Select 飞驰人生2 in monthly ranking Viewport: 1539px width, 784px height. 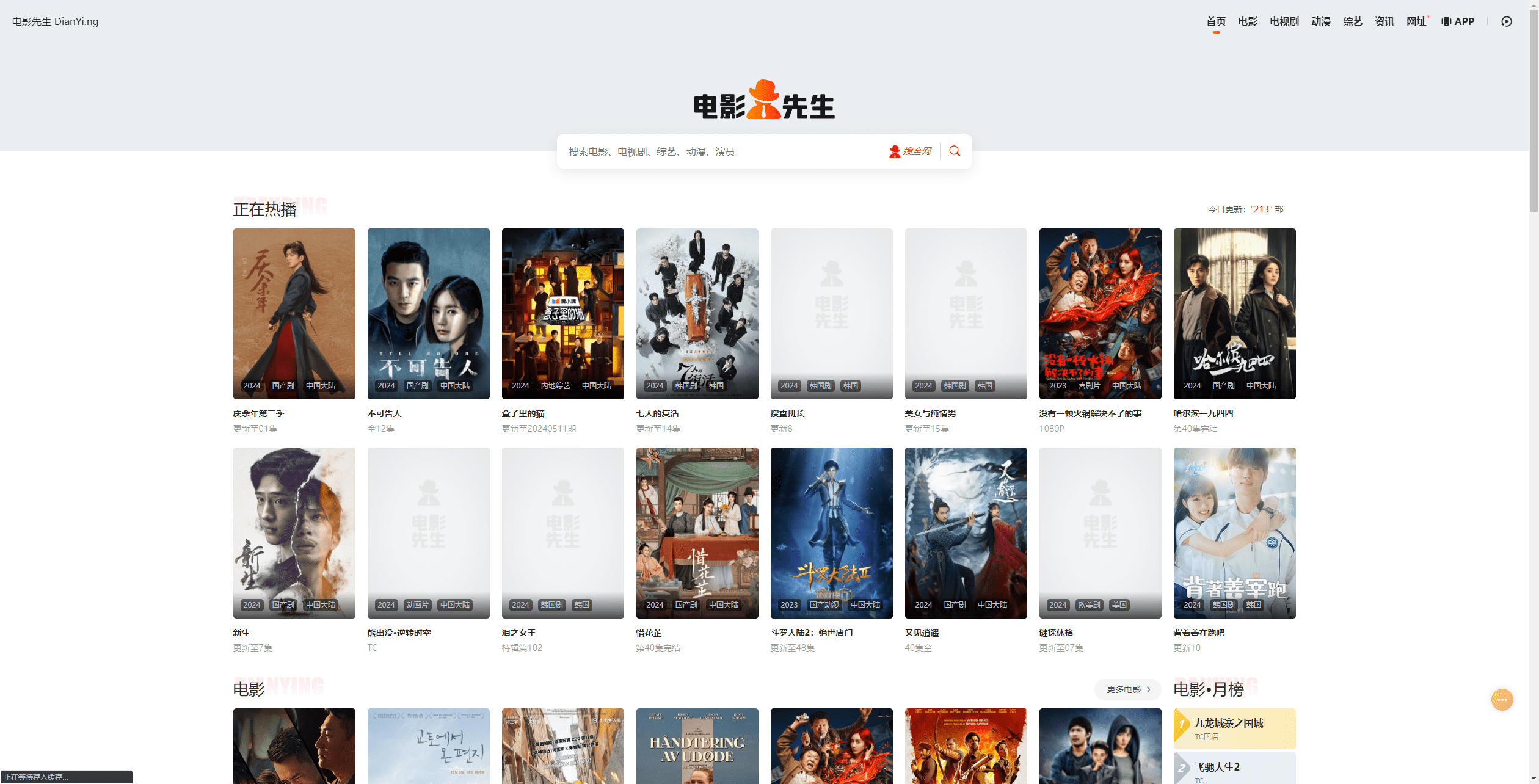coord(1234,768)
